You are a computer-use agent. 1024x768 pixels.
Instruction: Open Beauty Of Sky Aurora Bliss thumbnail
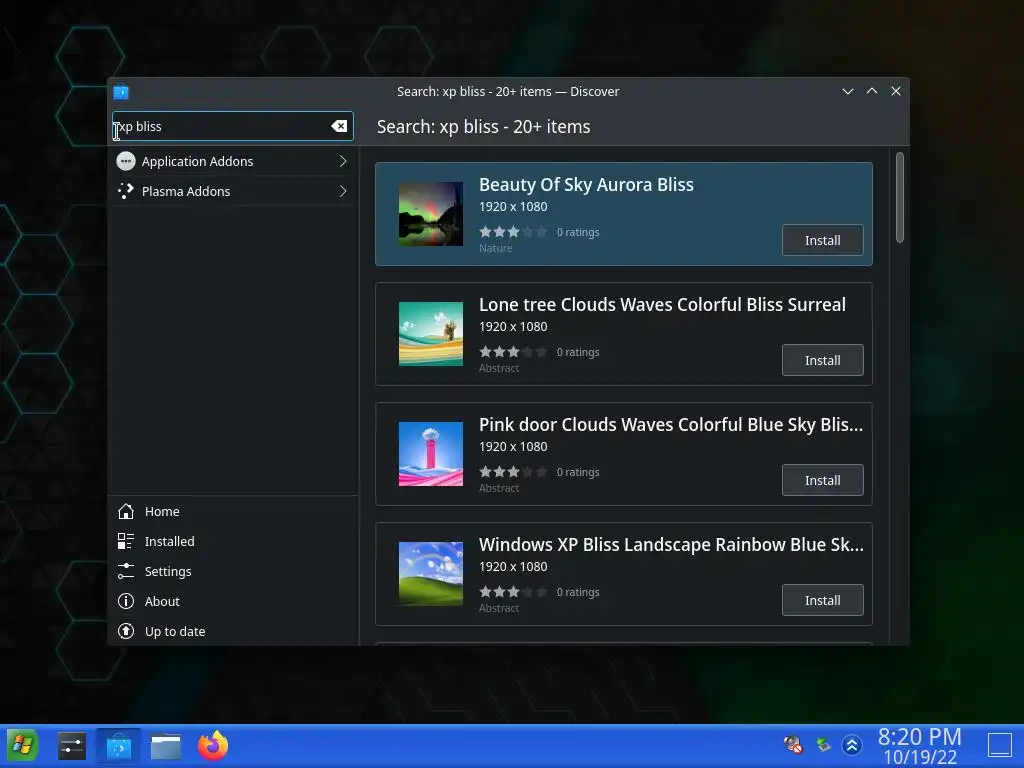pyautogui.click(x=431, y=214)
